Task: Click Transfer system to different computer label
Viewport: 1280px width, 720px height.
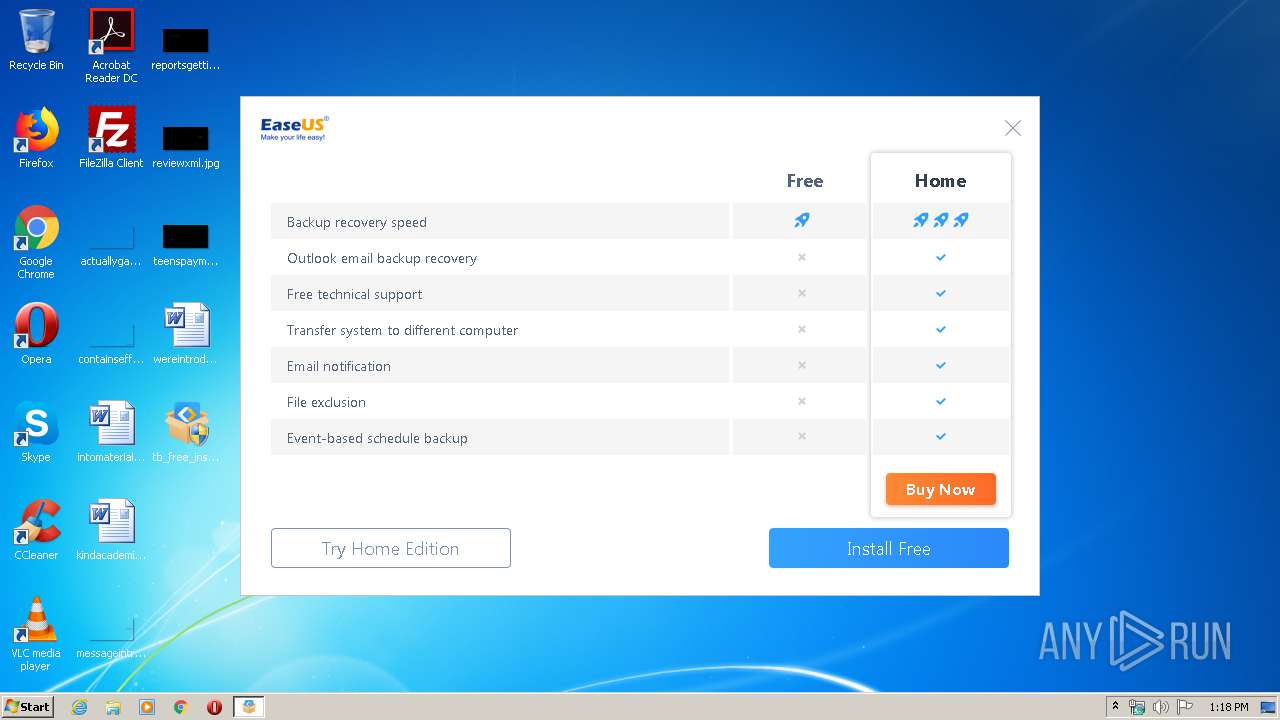Action: point(402,330)
